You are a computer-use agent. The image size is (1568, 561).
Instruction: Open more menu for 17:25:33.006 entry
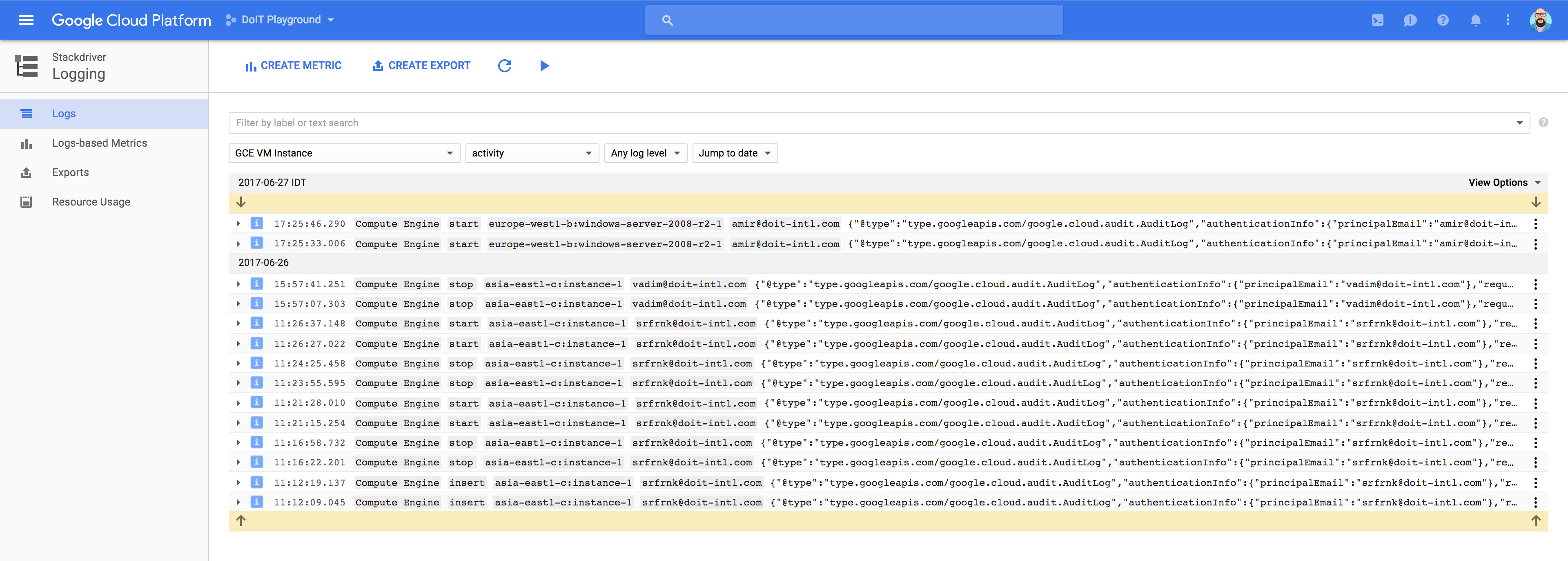[x=1536, y=244]
